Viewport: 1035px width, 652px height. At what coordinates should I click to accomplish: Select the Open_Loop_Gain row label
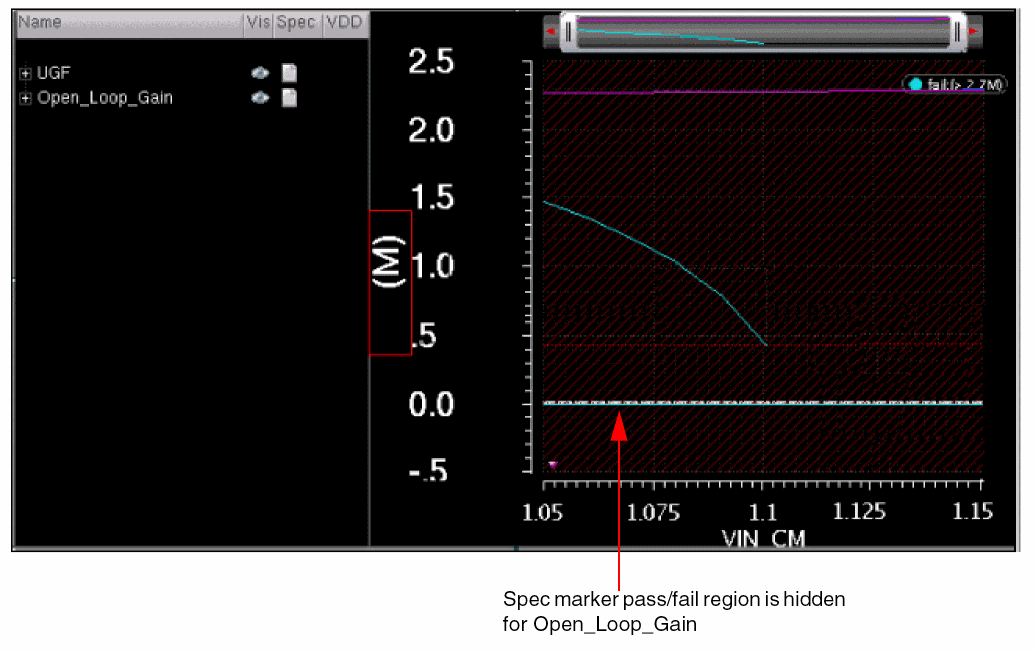(104, 98)
